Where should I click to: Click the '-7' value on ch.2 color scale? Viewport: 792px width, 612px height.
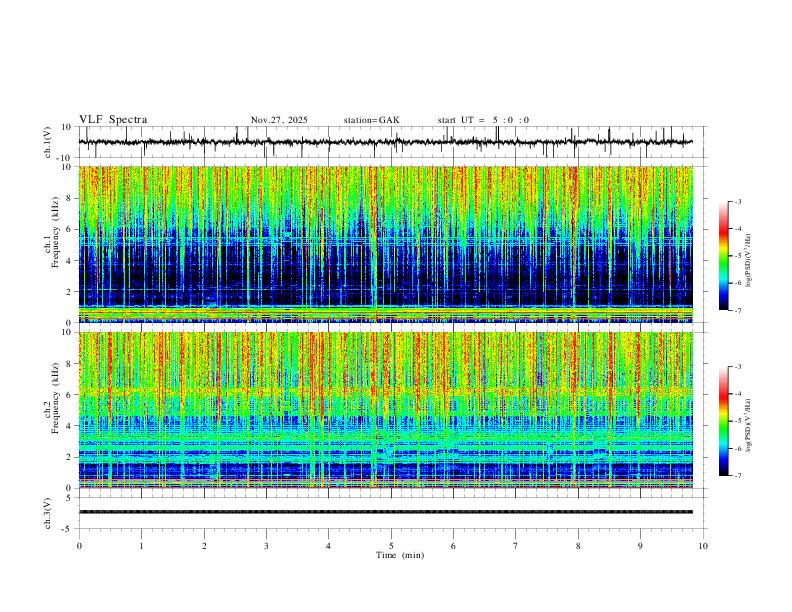point(737,476)
